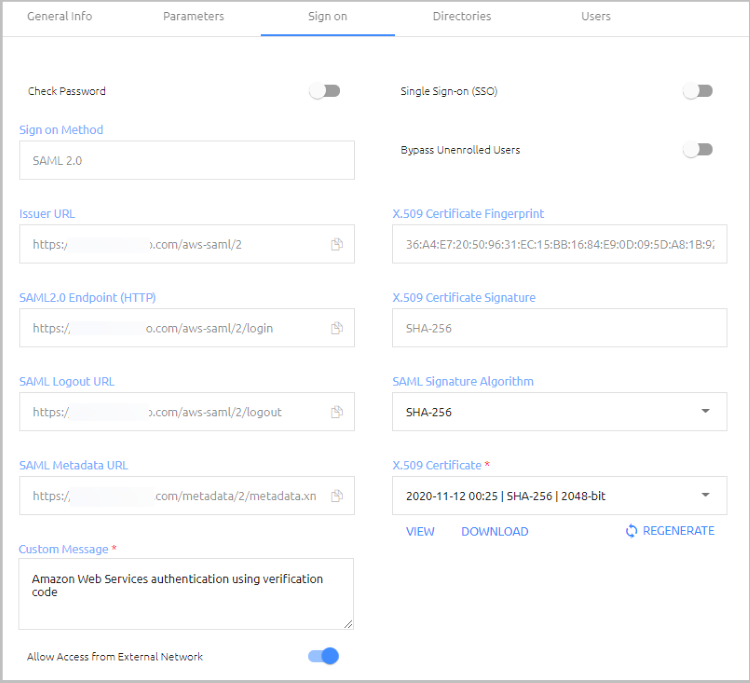750x683 pixels.
Task: Click the X.509 Certificate Signature field
Action: click(560, 328)
